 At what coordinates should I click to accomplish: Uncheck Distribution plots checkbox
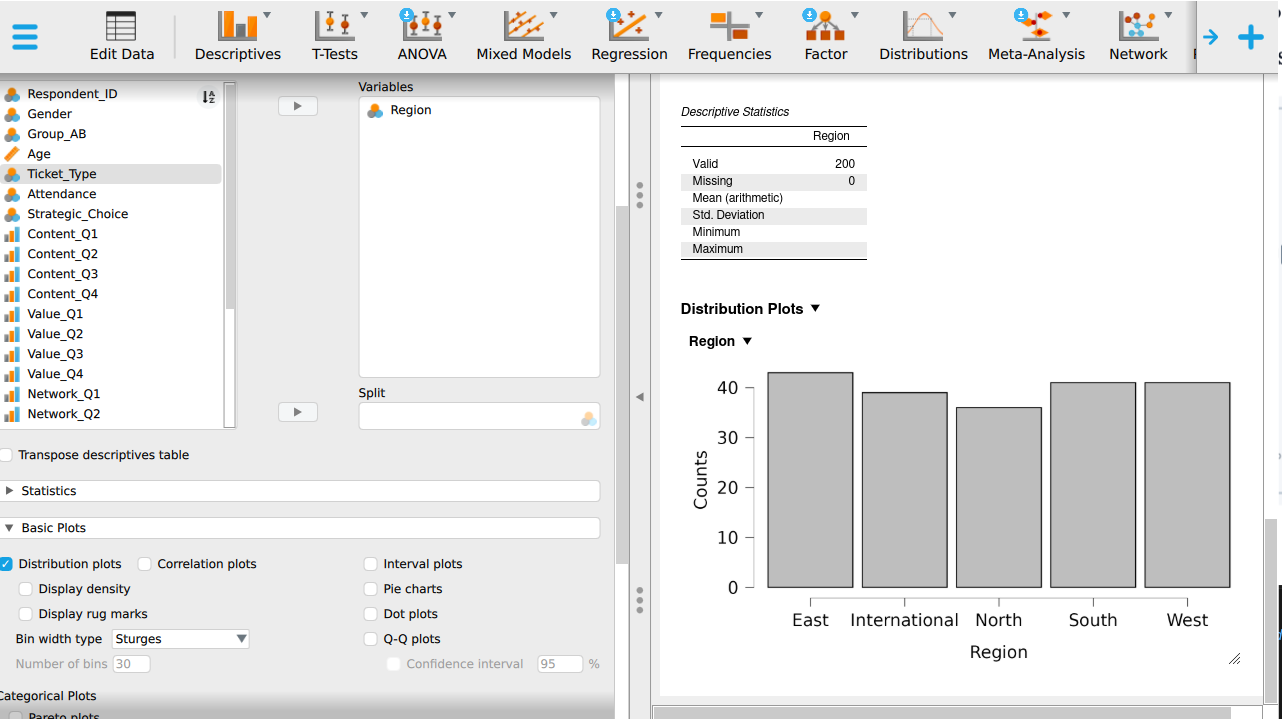tap(6, 564)
